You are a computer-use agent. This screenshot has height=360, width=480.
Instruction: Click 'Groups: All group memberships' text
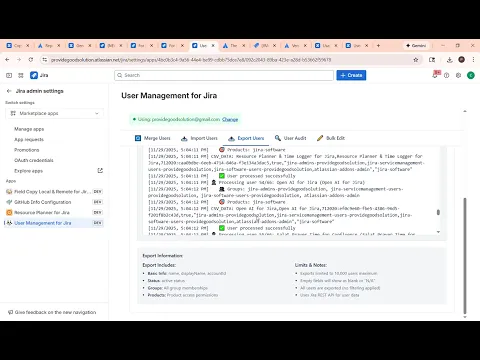point(178,288)
